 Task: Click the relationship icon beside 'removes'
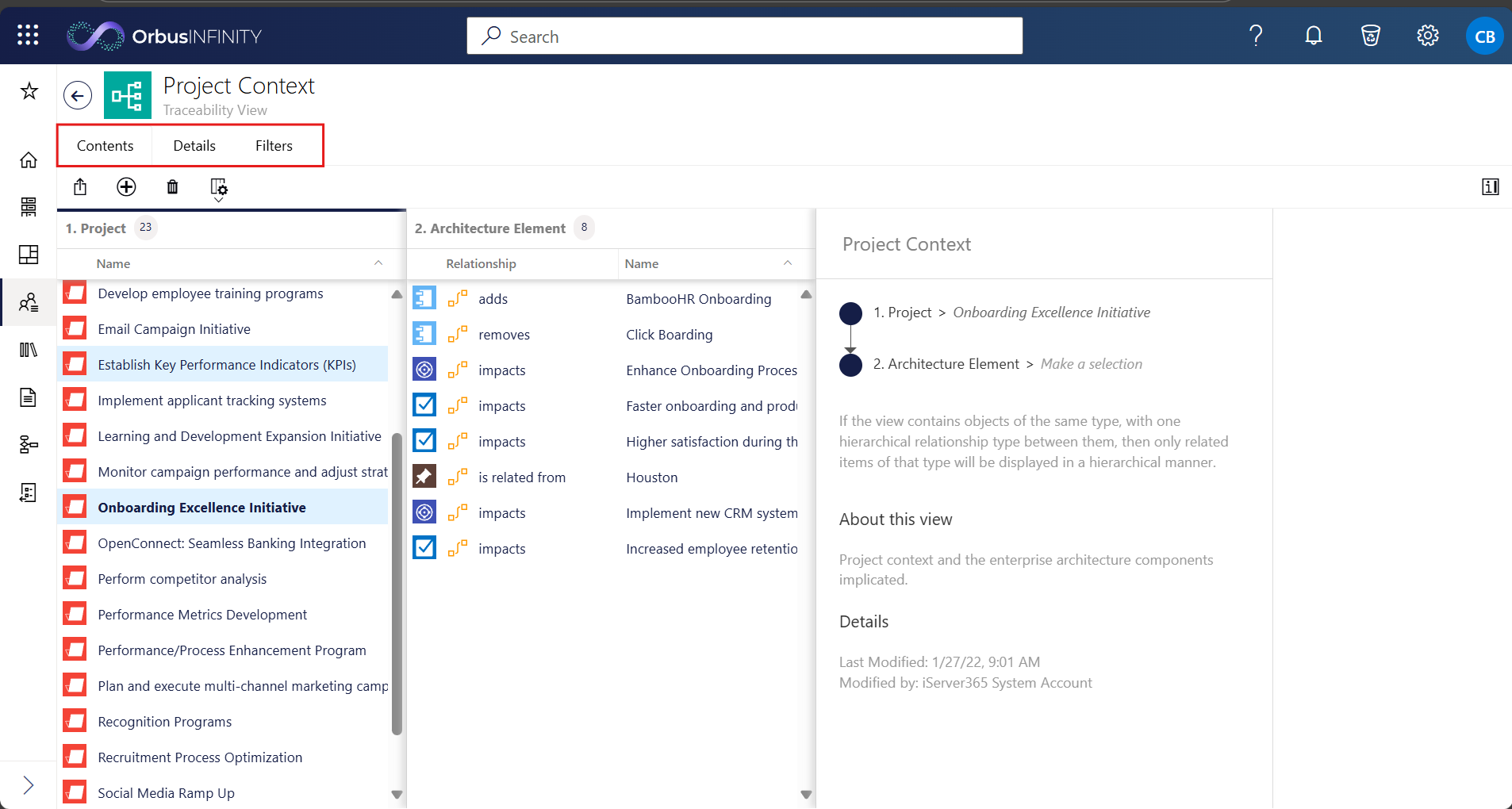point(458,335)
